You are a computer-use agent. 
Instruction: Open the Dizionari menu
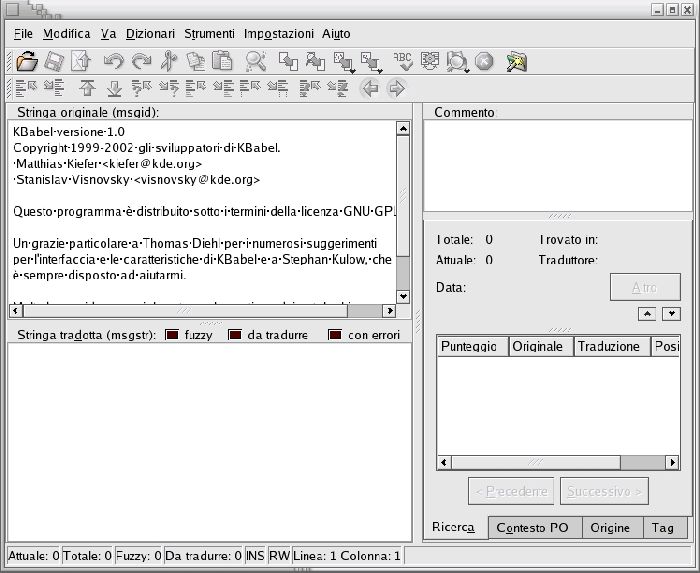click(x=150, y=34)
